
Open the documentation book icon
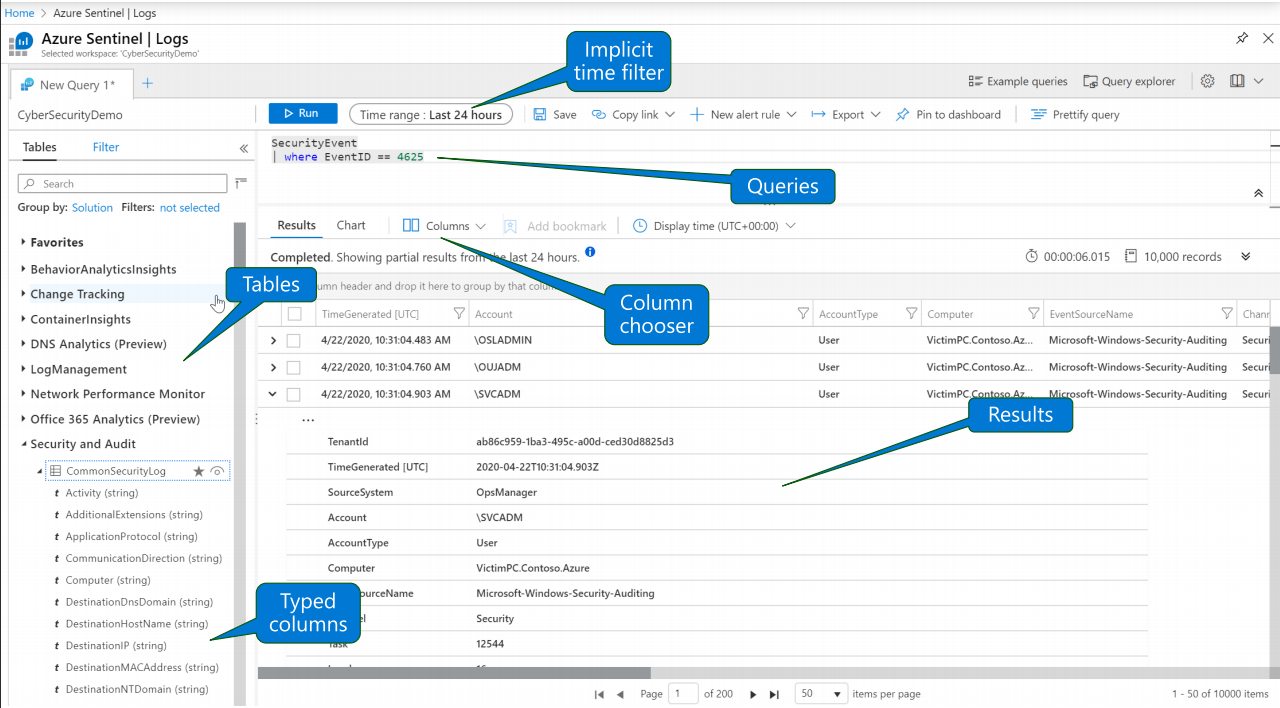click(x=1237, y=81)
